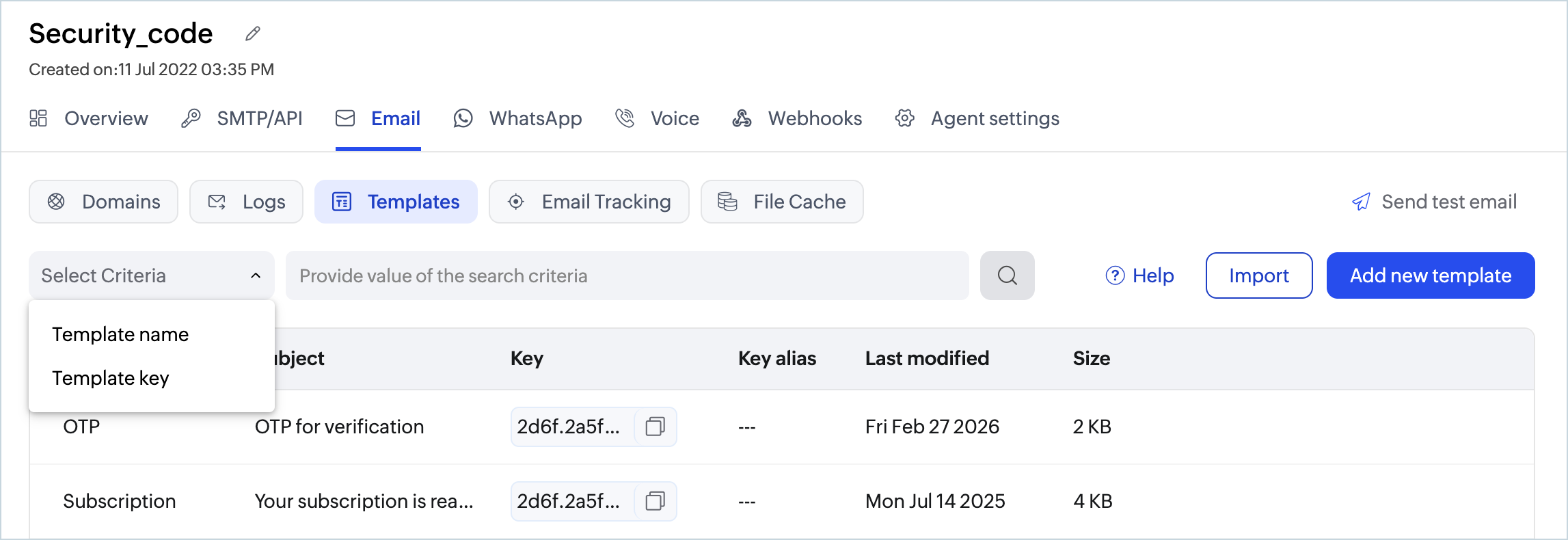Copy the Subscription template key
This screenshot has width=1568, height=540.
click(x=655, y=501)
